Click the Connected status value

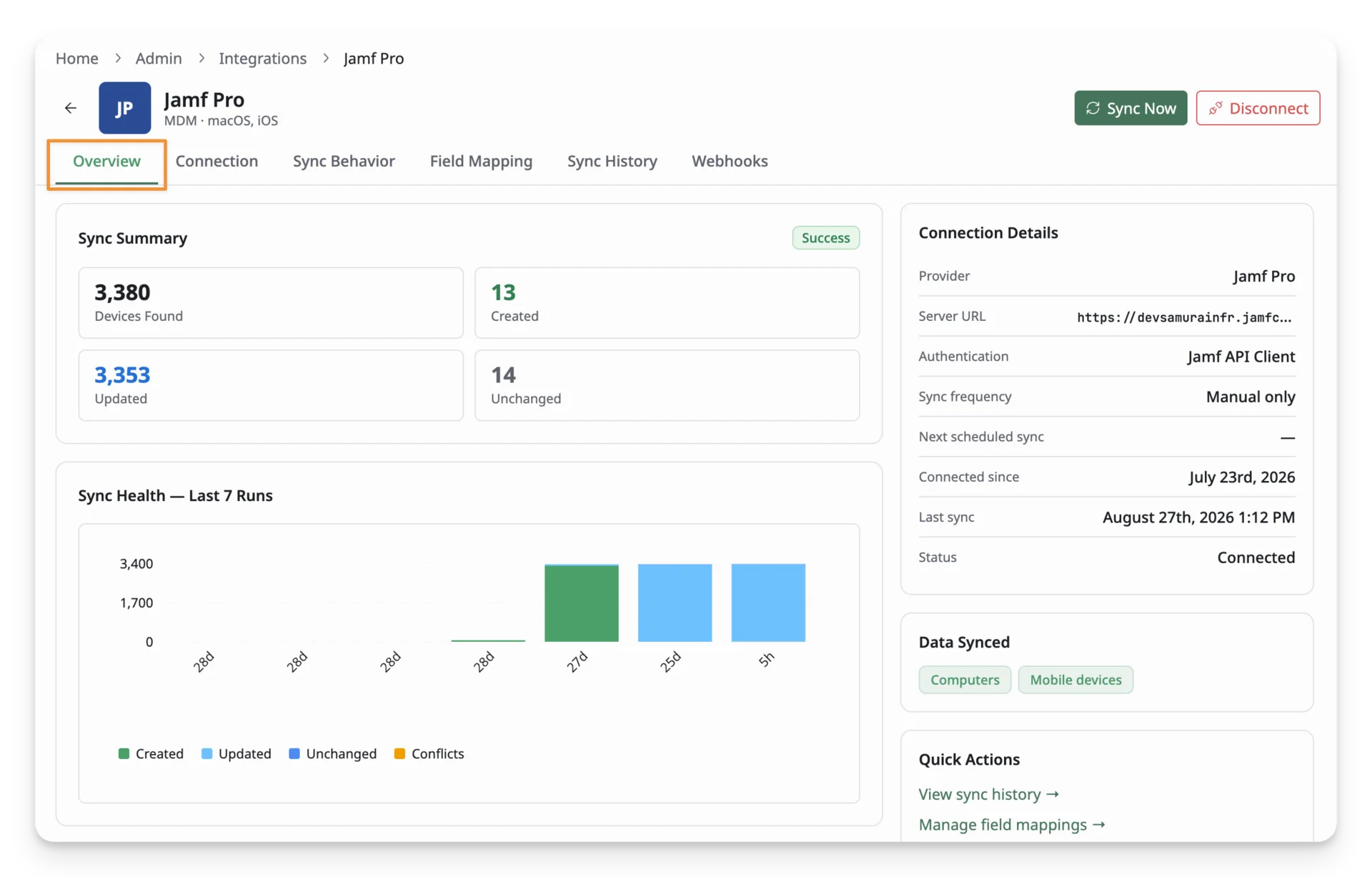(x=1256, y=558)
